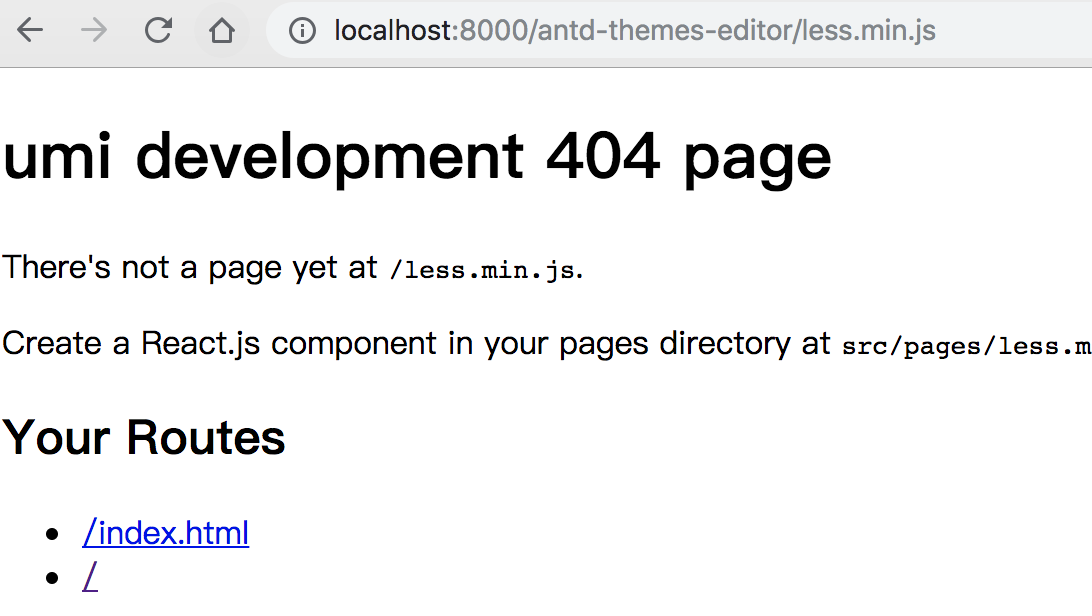Click the "Your Routes" heading
The height and width of the screenshot is (616, 1092).
point(144,438)
